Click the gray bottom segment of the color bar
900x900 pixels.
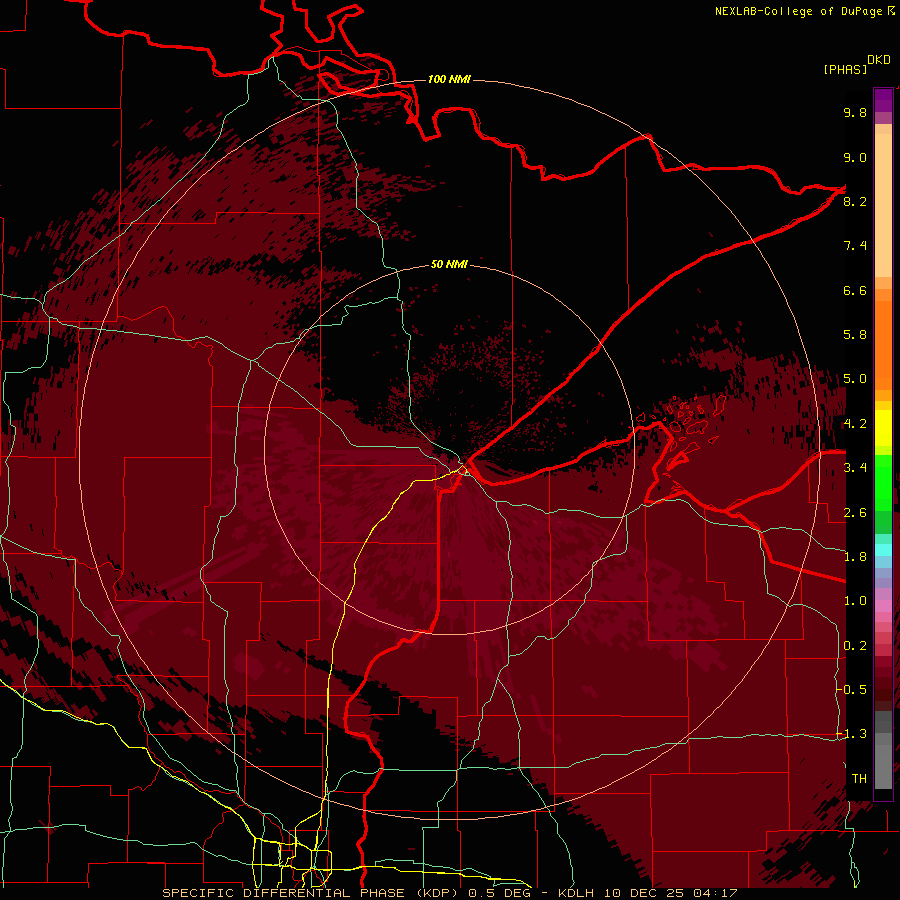pyautogui.click(x=883, y=761)
